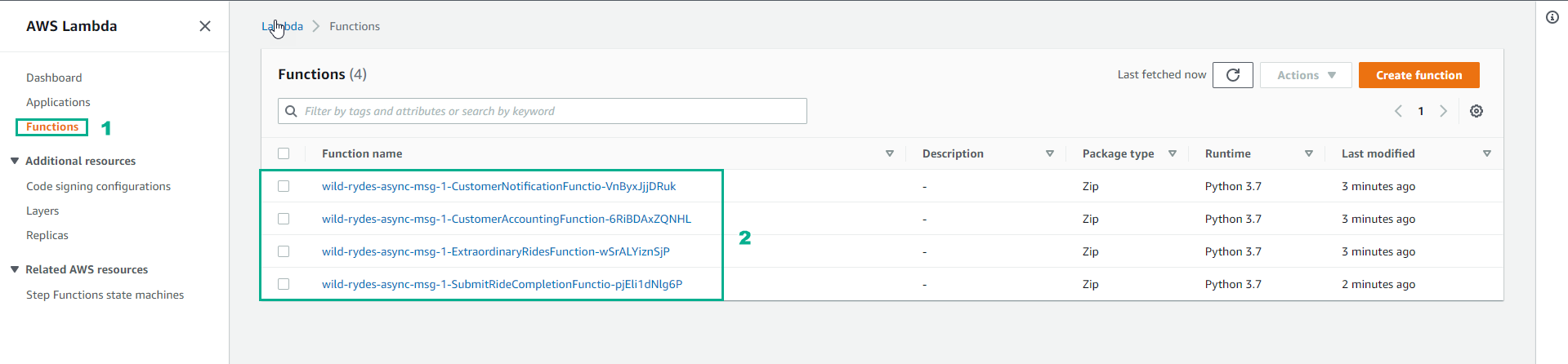Open Applications in the sidebar

[58, 102]
